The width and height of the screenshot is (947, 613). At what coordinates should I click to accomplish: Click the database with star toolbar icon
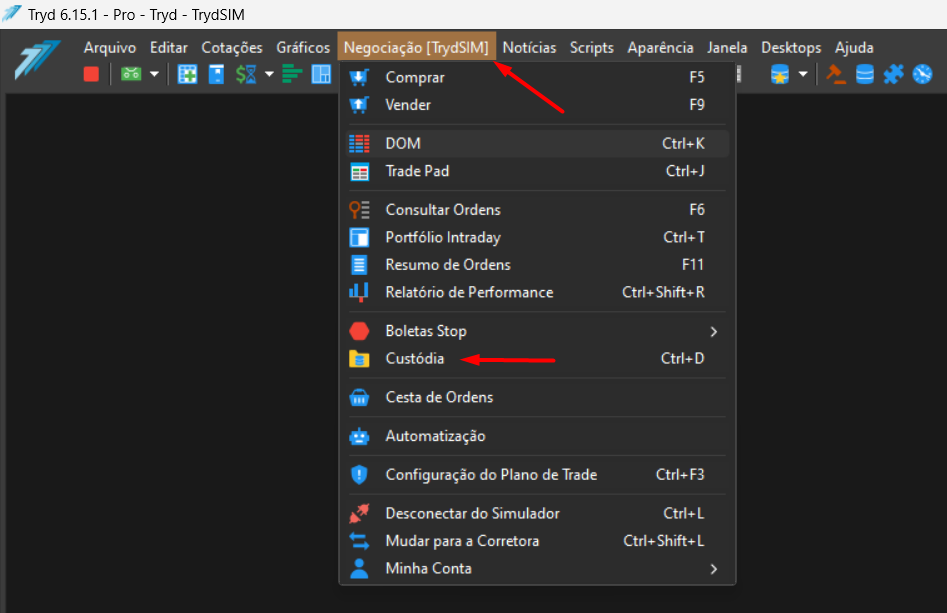tap(780, 74)
